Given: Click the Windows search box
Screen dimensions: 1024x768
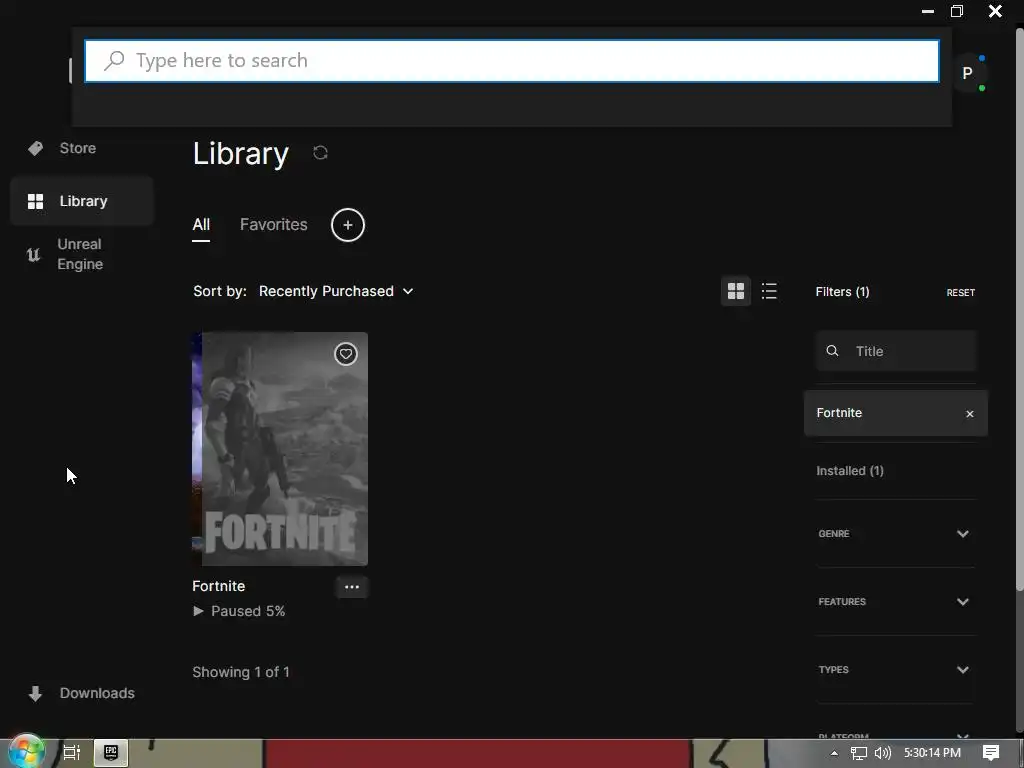Looking at the screenshot, I should pyautogui.click(x=512, y=61).
